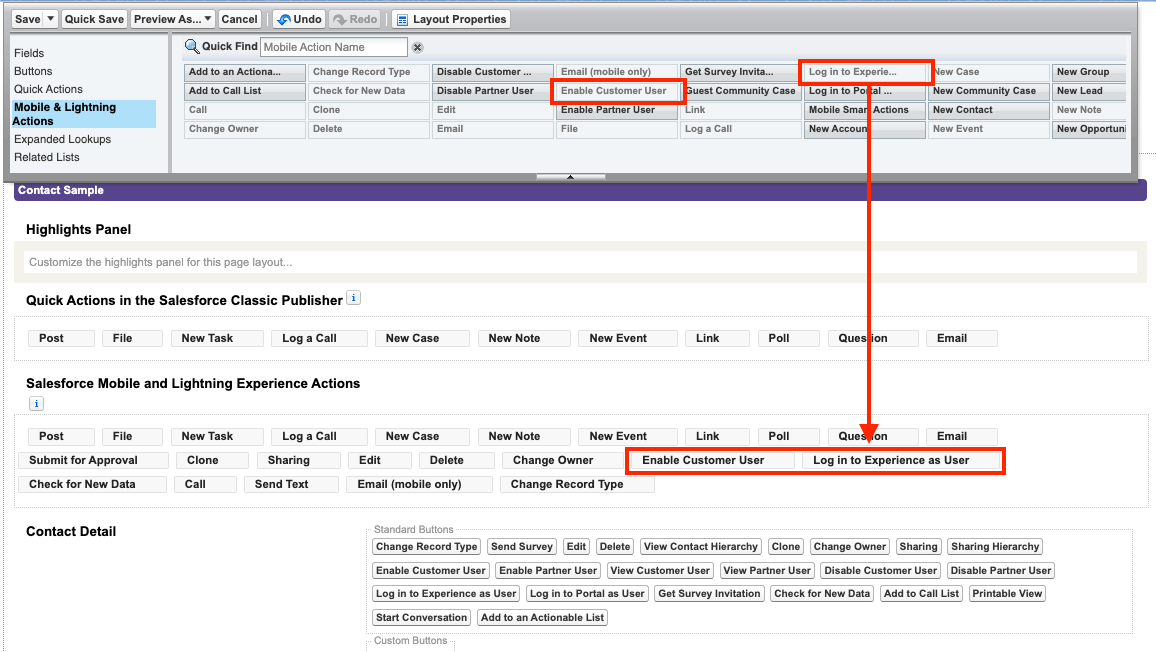Click the Contact Detail section heading

(x=71, y=531)
